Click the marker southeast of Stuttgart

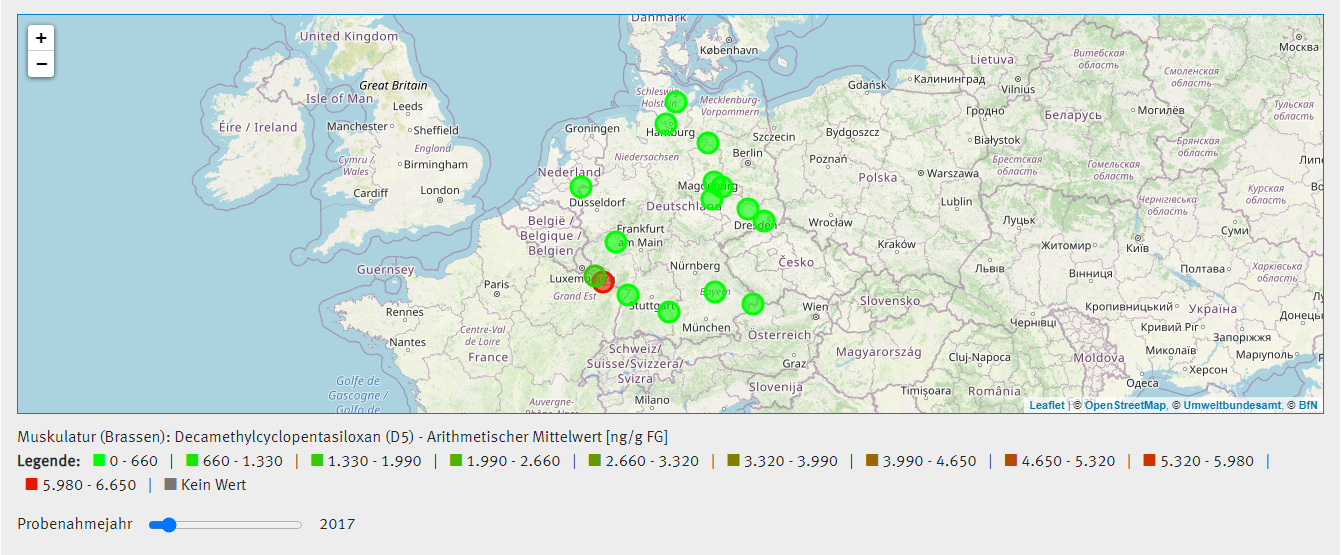[669, 311]
